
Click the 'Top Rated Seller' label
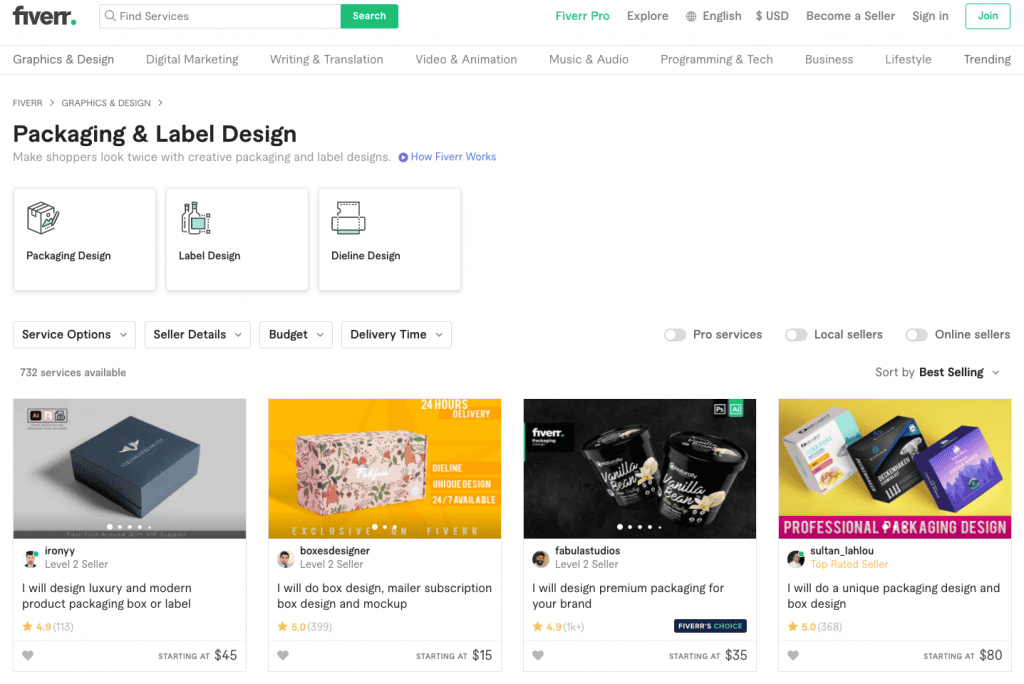coord(849,564)
